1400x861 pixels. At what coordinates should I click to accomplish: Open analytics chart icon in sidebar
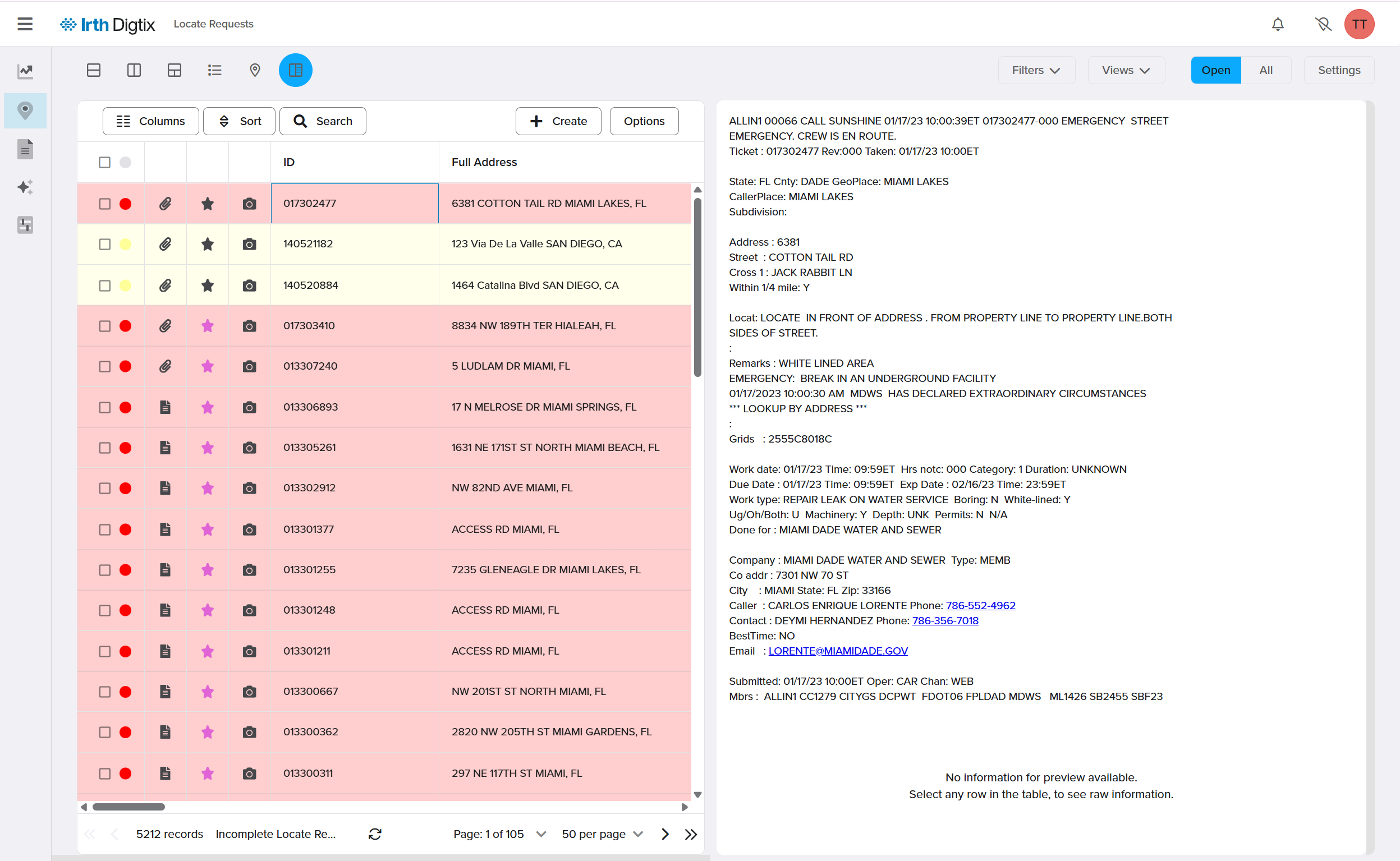pos(25,71)
